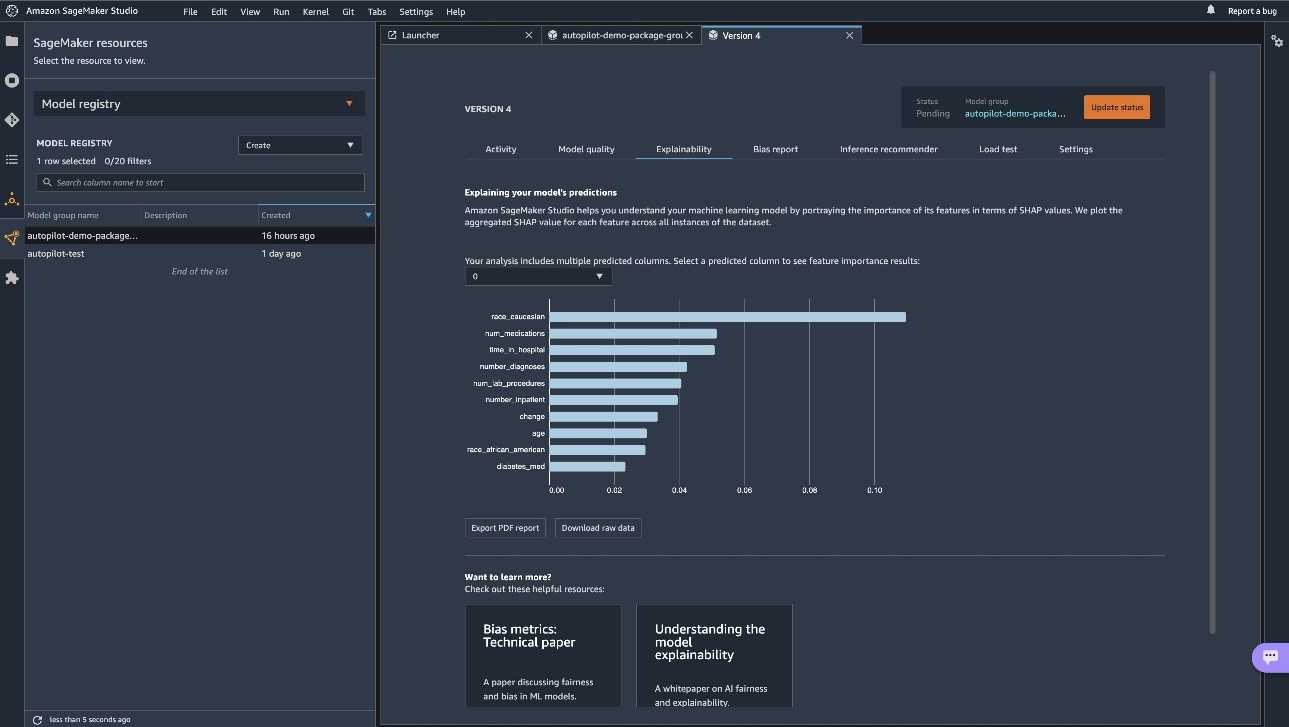This screenshot has height=727, width=1289.
Task: Open the Kernel menu
Action: click(315, 12)
